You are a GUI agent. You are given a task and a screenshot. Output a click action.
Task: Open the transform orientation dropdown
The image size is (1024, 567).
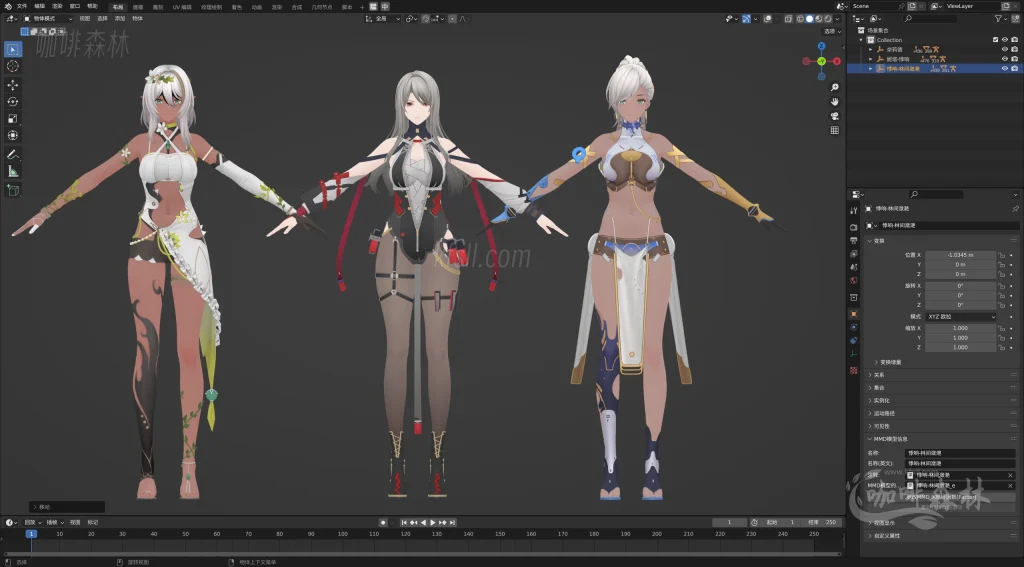coord(384,19)
